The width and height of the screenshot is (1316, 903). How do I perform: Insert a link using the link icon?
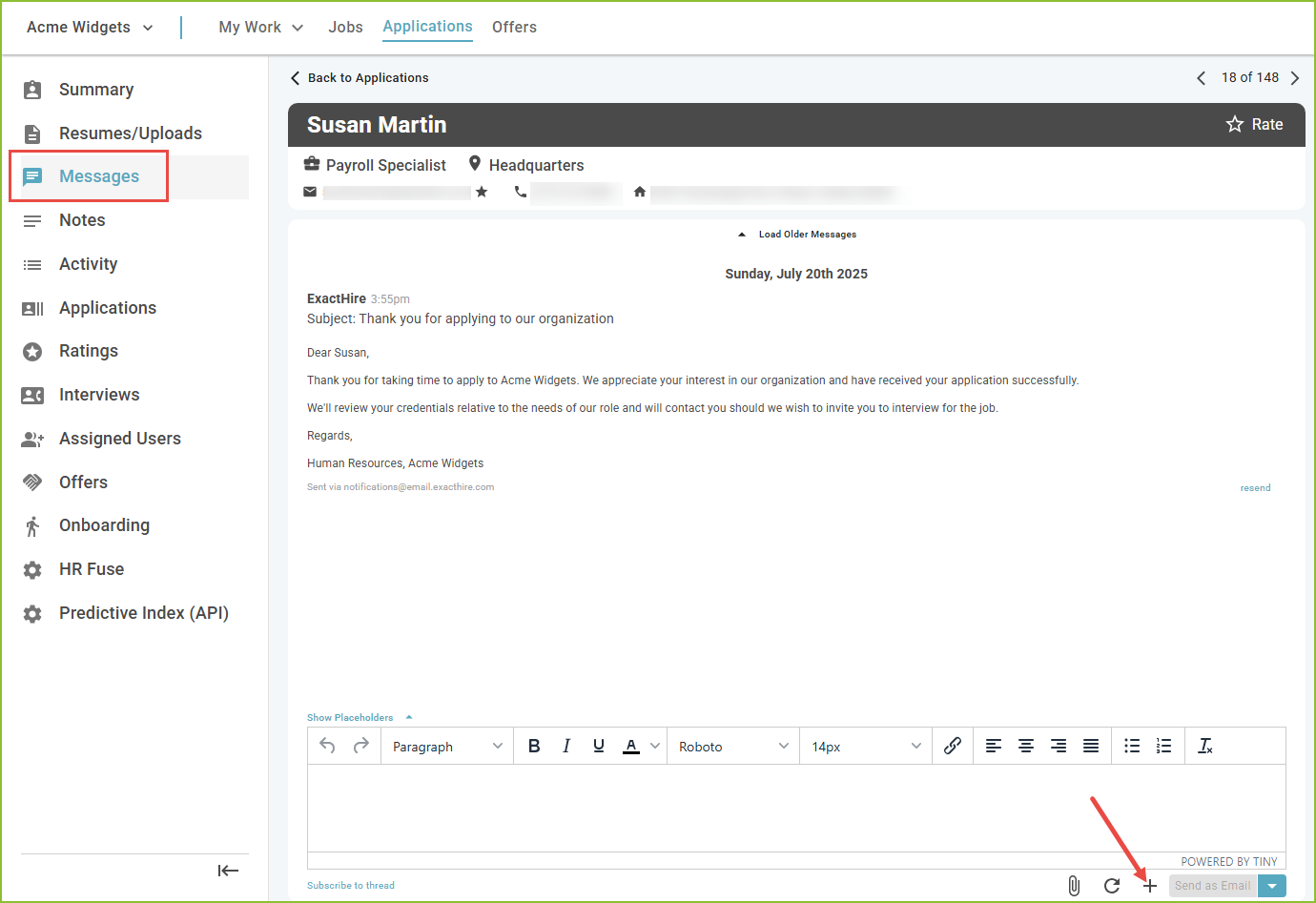click(x=952, y=746)
